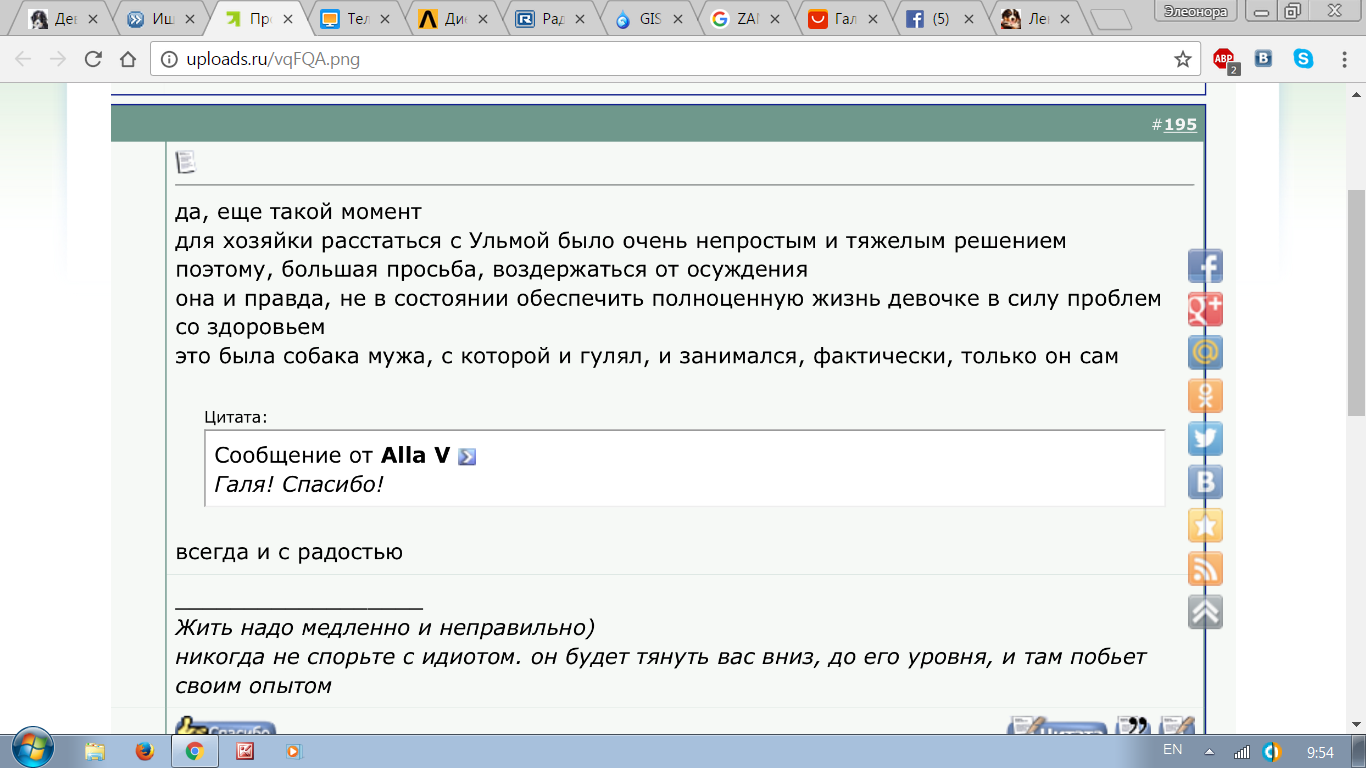This screenshot has height=768, width=1366.
Task: Switch to the "Иш" browser tab
Action: click(x=159, y=18)
